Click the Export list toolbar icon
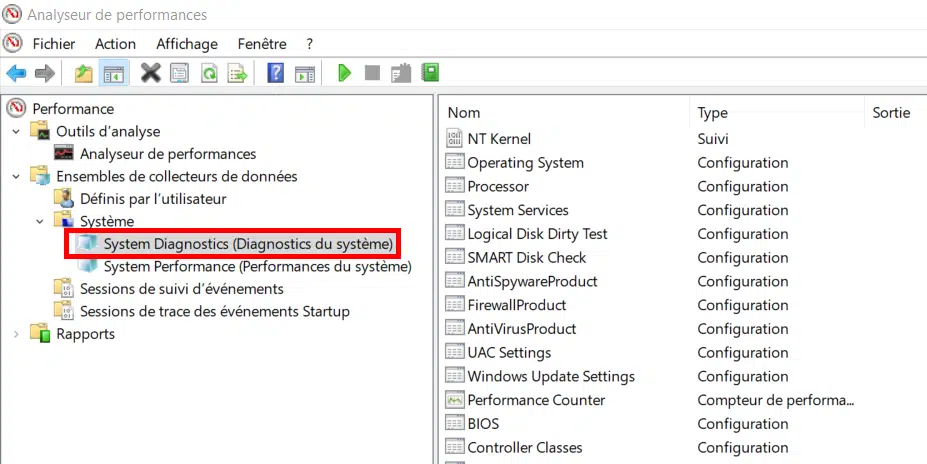927x464 pixels. [x=238, y=73]
